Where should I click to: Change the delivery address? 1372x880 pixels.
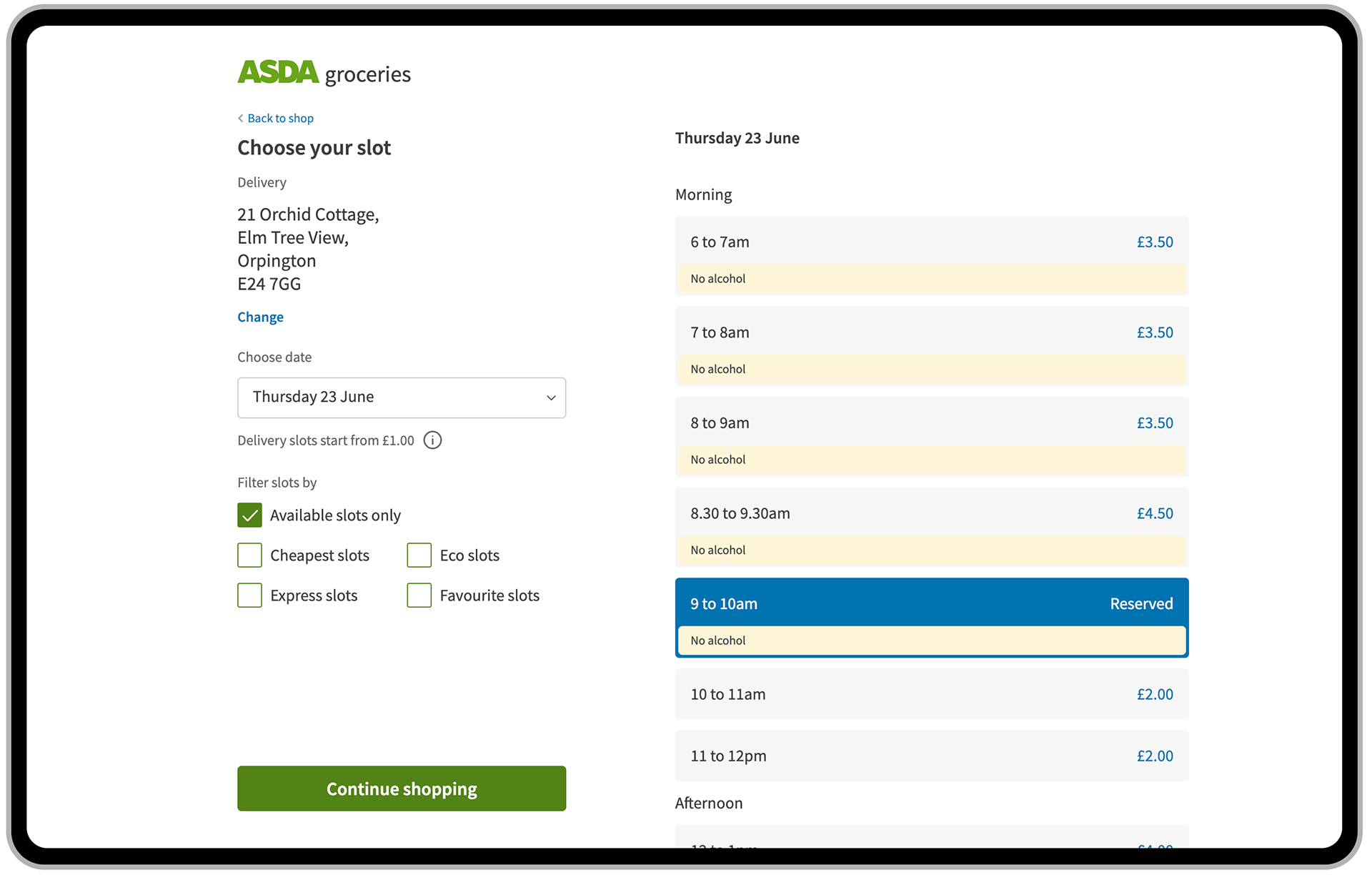(x=260, y=317)
